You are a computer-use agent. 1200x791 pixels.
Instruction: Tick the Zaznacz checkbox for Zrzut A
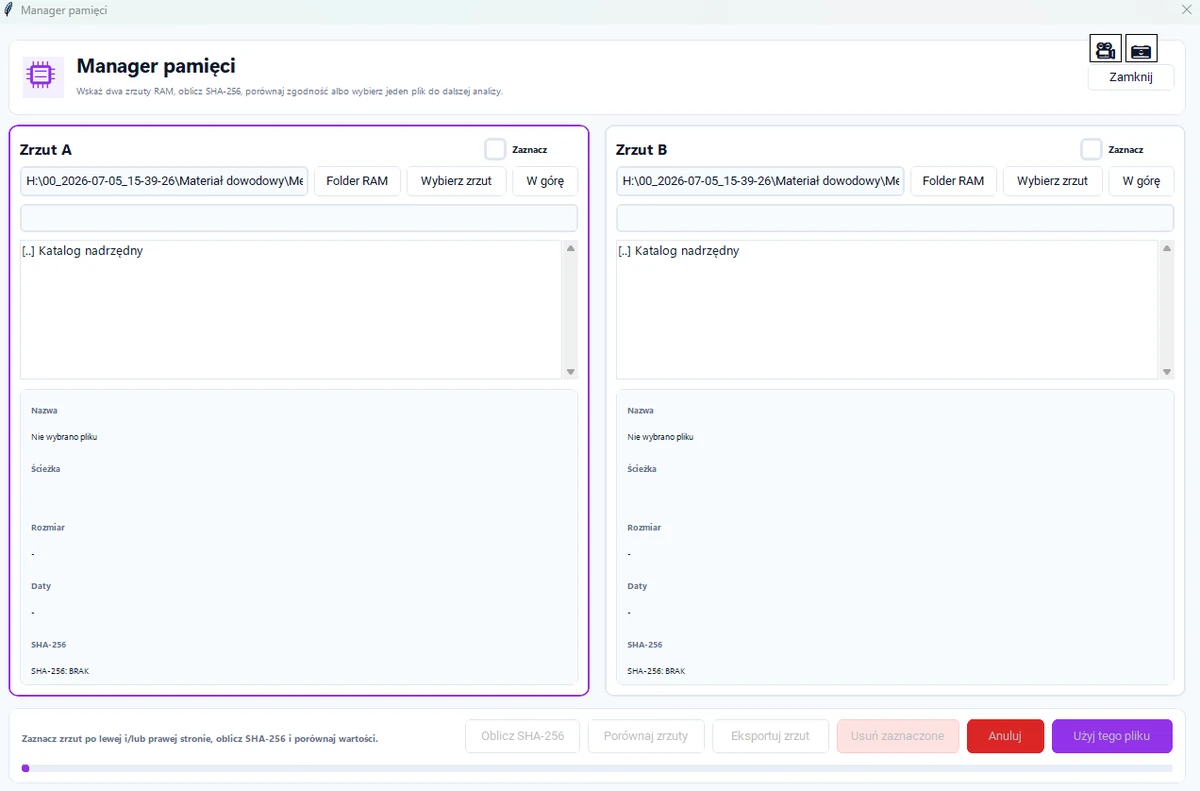click(x=495, y=149)
